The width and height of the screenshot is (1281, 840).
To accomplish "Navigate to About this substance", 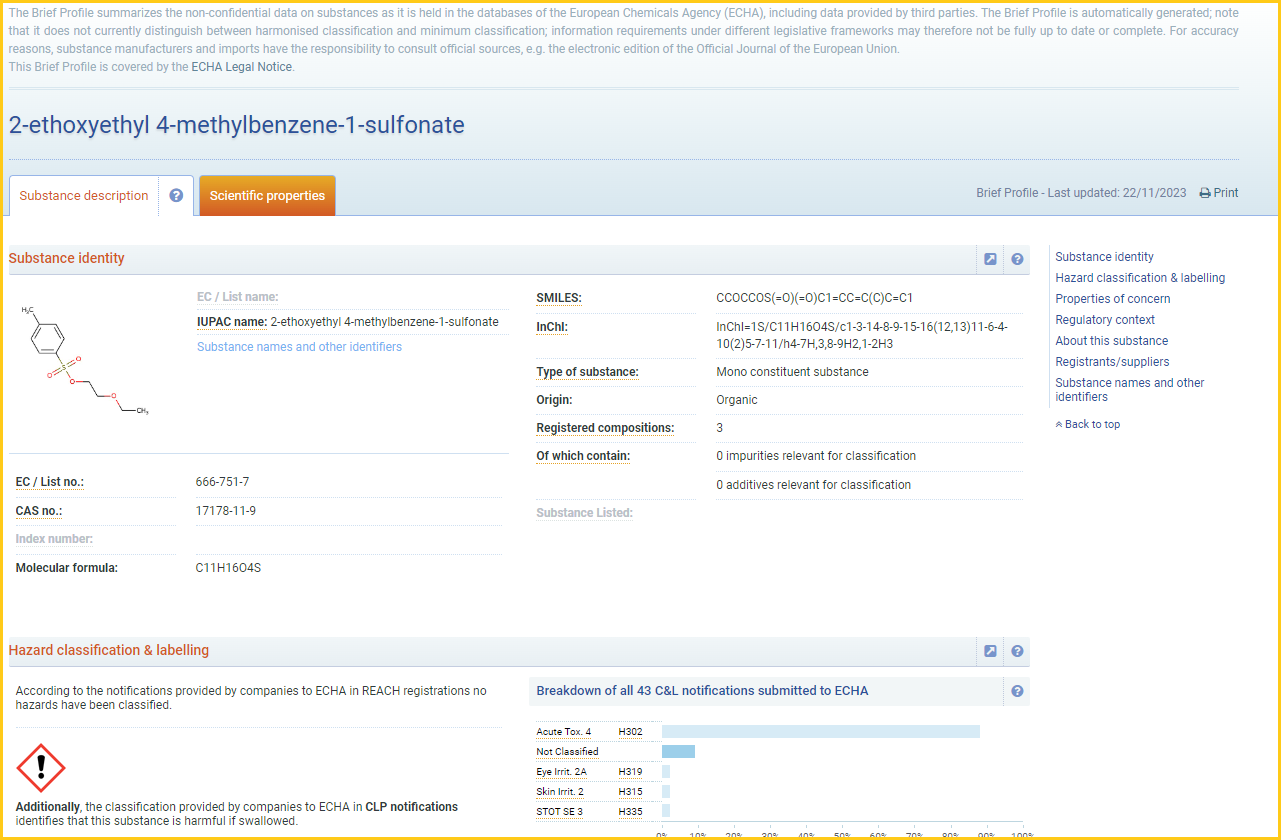I will (1111, 341).
